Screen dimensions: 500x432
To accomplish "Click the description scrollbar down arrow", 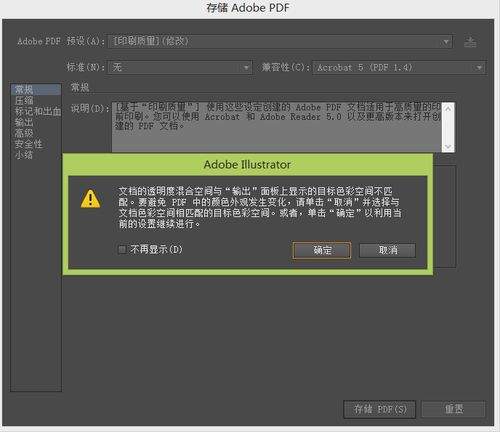I will (x=448, y=147).
